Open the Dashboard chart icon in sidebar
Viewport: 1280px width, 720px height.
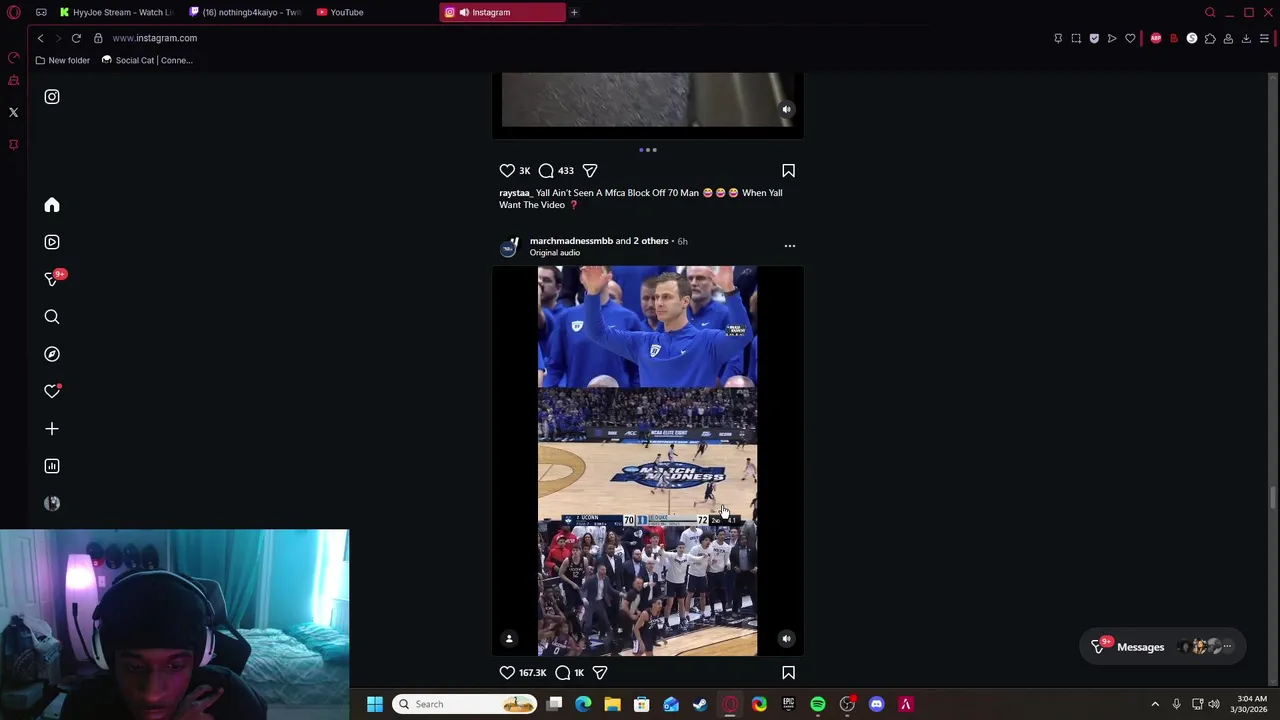click(x=52, y=466)
